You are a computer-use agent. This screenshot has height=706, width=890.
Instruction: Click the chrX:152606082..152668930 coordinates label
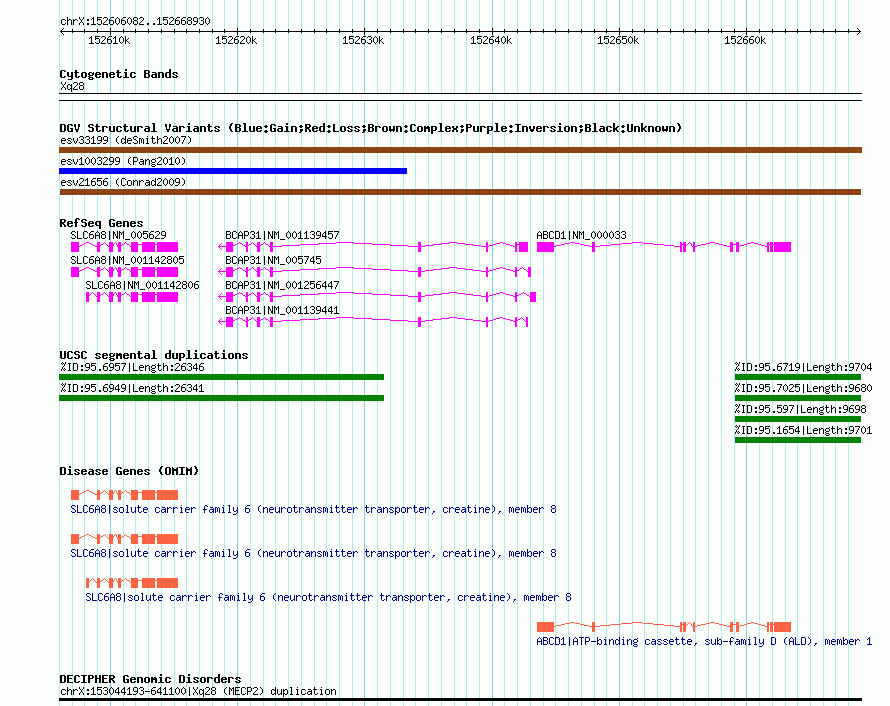[x=135, y=21]
